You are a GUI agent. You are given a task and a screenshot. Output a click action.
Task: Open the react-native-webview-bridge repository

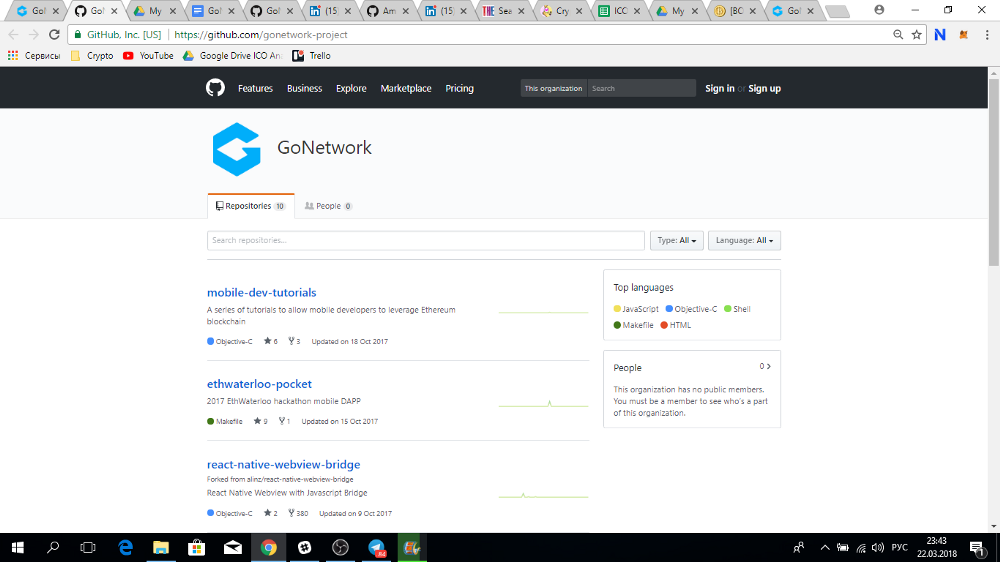tap(283, 464)
